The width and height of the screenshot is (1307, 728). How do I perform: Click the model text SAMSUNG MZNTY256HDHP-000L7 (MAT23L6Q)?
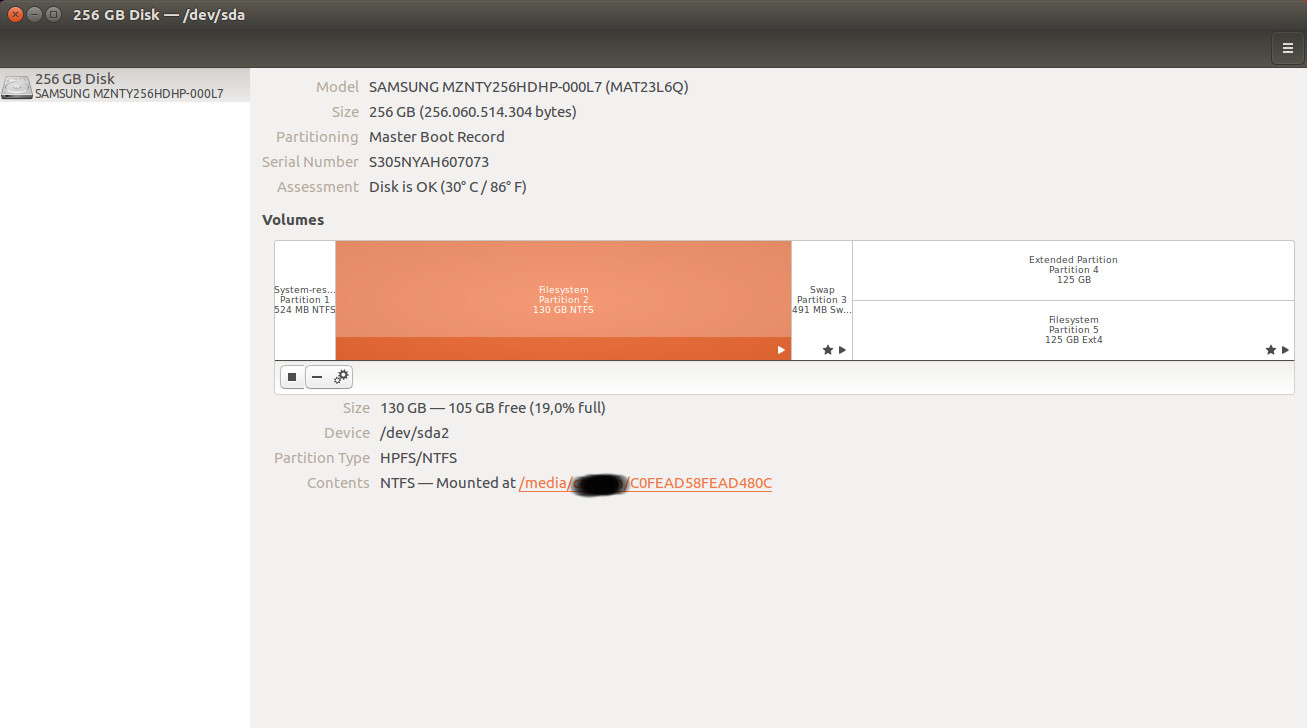529,87
